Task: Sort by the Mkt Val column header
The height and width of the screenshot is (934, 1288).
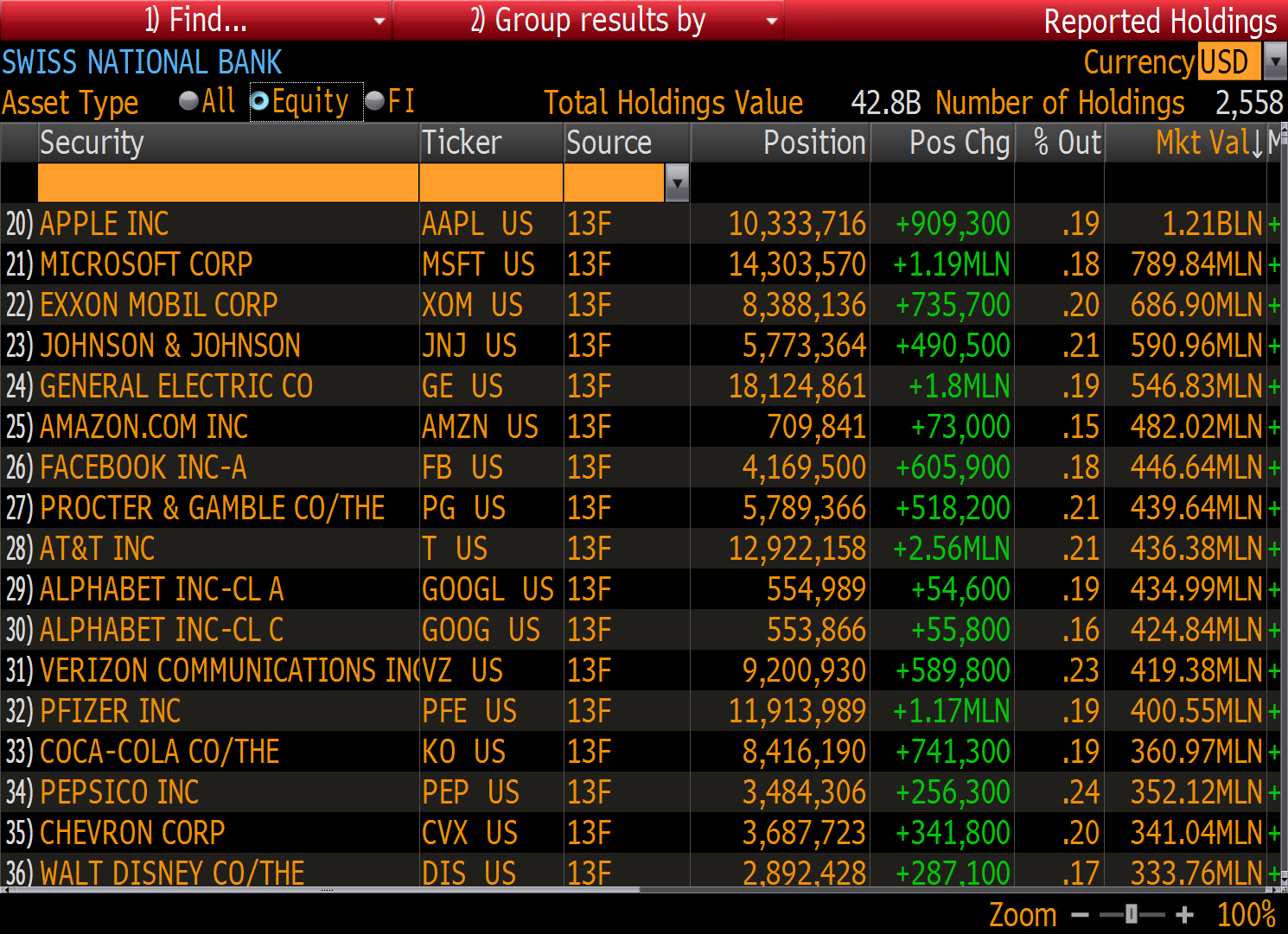Action: 1186,143
